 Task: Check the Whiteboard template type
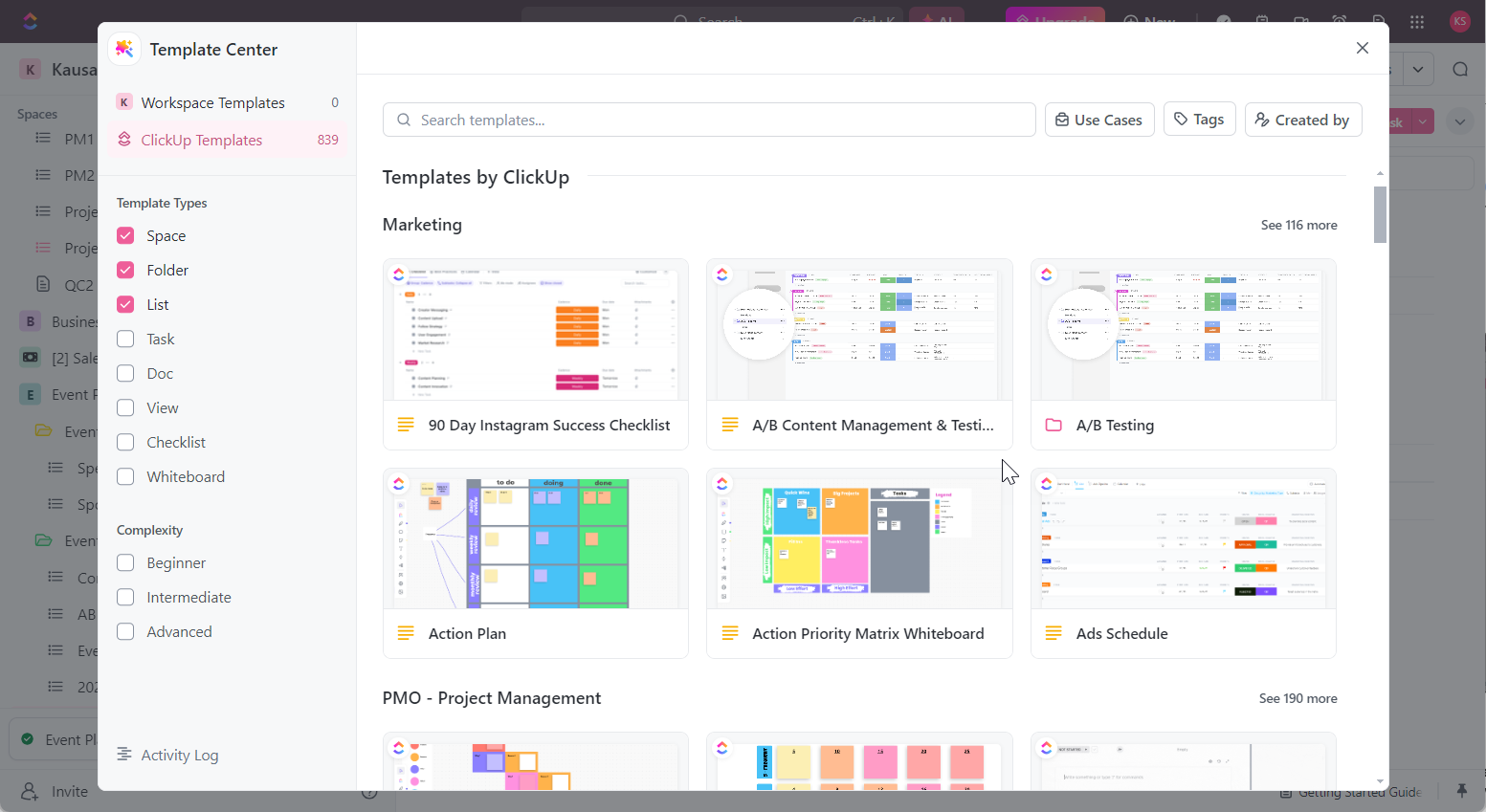coord(125,476)
